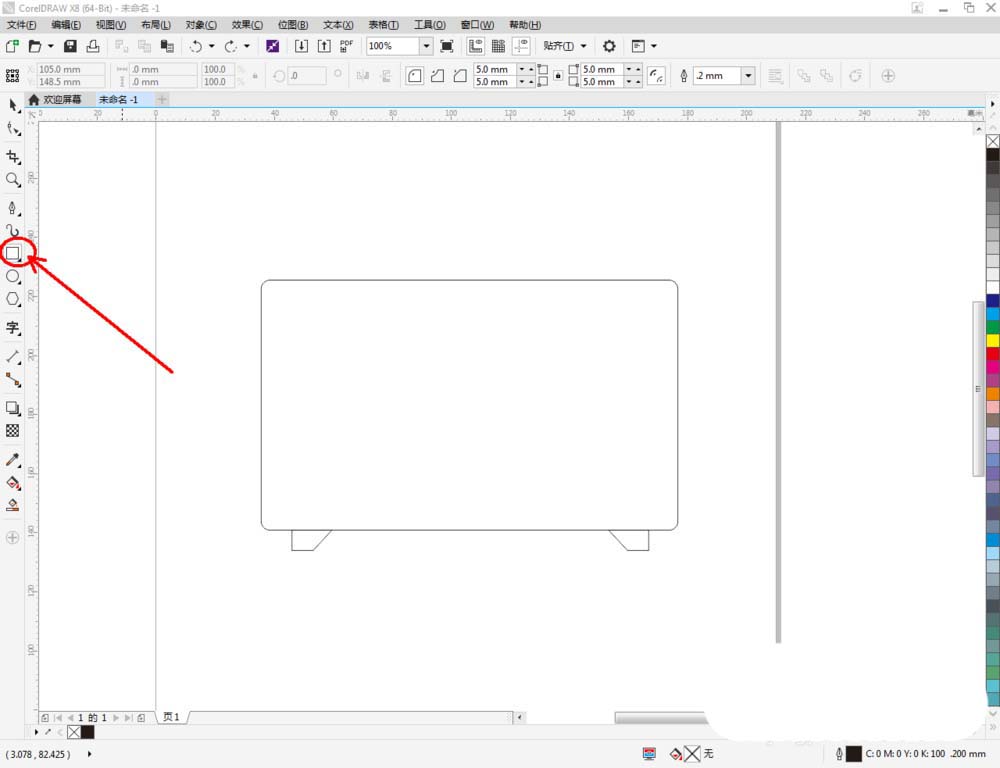Open the 效果(C) menu
The image size is (1000, 768).
(247, 25)
